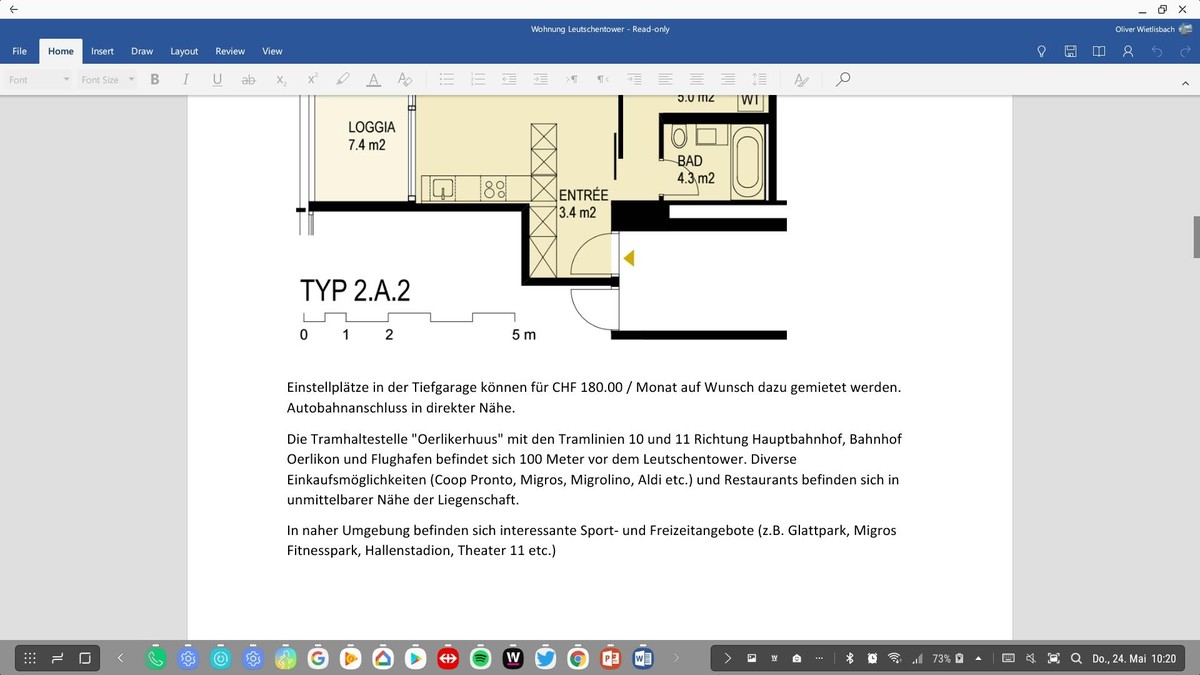Center align the text
1200x675 pixels.
coord(697,79)
